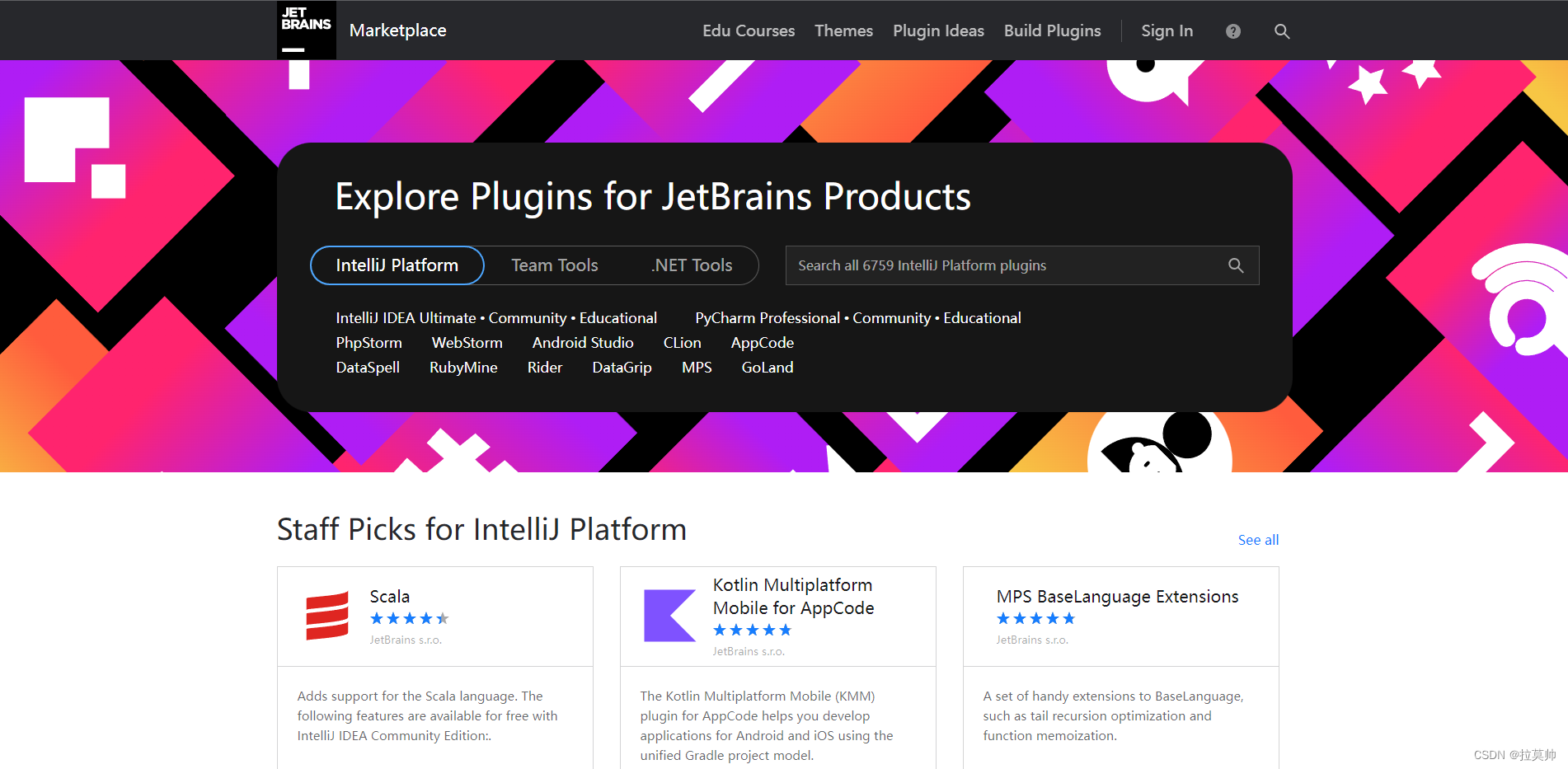Open the RubyMine product link

pyautogui.click(x=463, y=368)
